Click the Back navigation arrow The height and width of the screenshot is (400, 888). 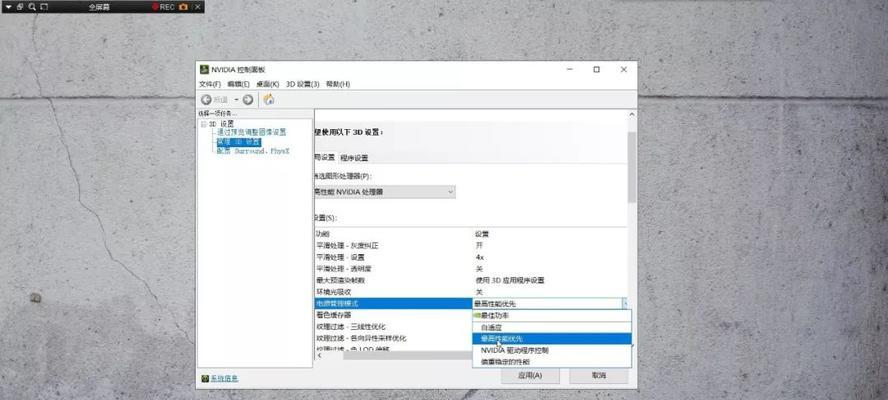click(x=206, y=100)
